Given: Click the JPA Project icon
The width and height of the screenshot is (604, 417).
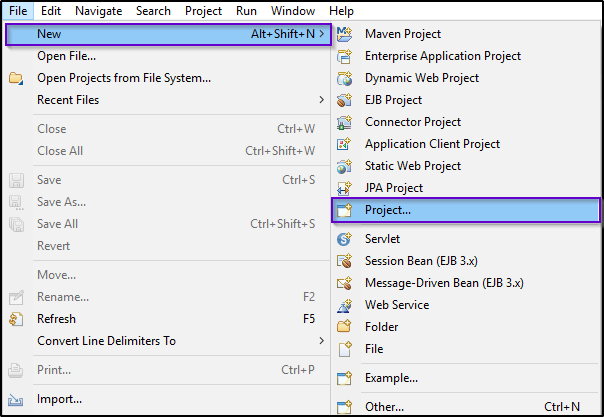Looking at the screenshot, I should click(344, 188).
